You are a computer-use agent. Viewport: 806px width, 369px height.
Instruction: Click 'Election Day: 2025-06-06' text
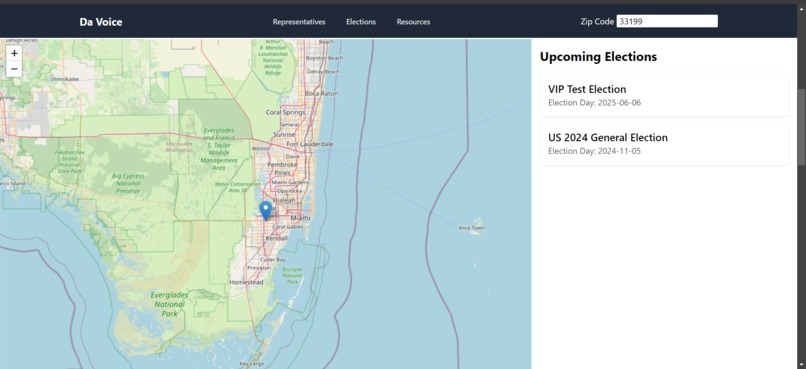tap(594, 103)
